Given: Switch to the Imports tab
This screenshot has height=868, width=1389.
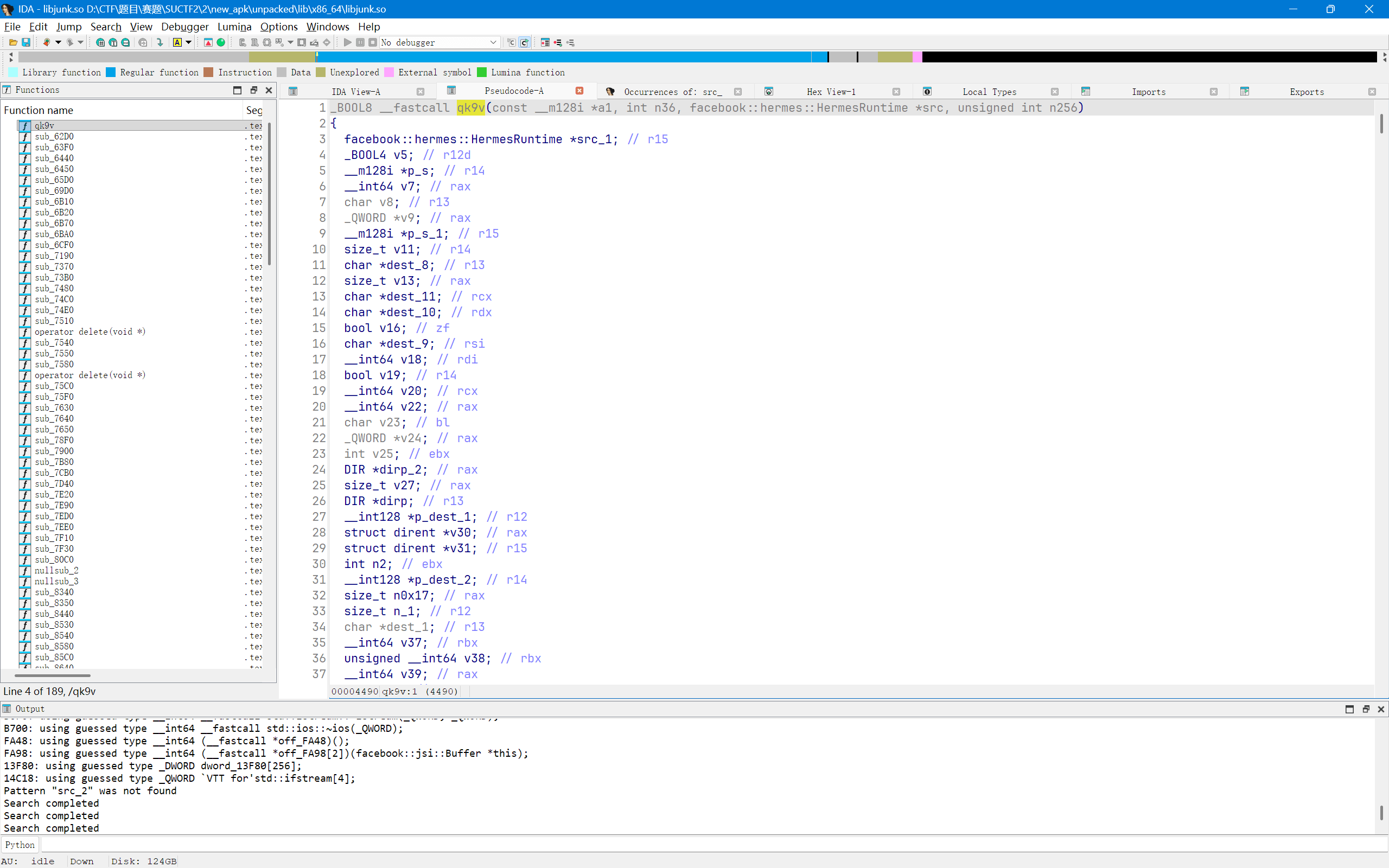Looking at the screenshot, I should pos(1149,91).
